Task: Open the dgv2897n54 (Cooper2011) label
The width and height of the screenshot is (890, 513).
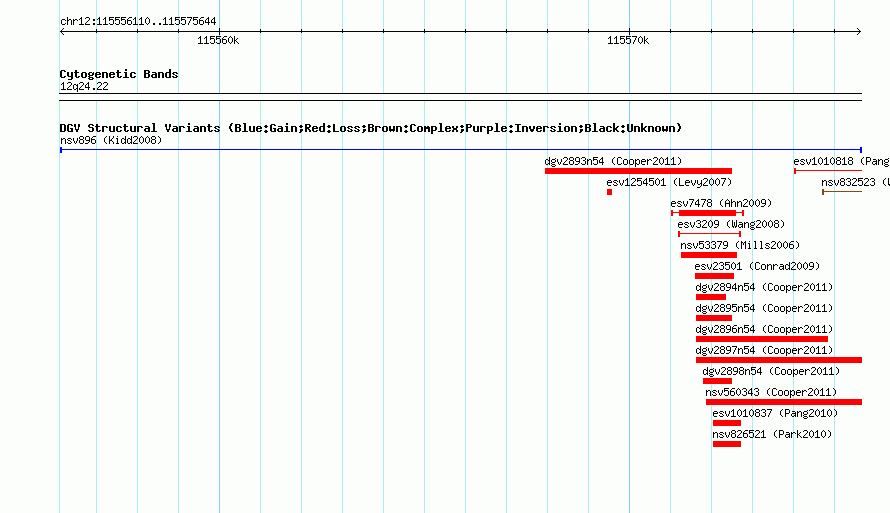Action: click(764, 350)
